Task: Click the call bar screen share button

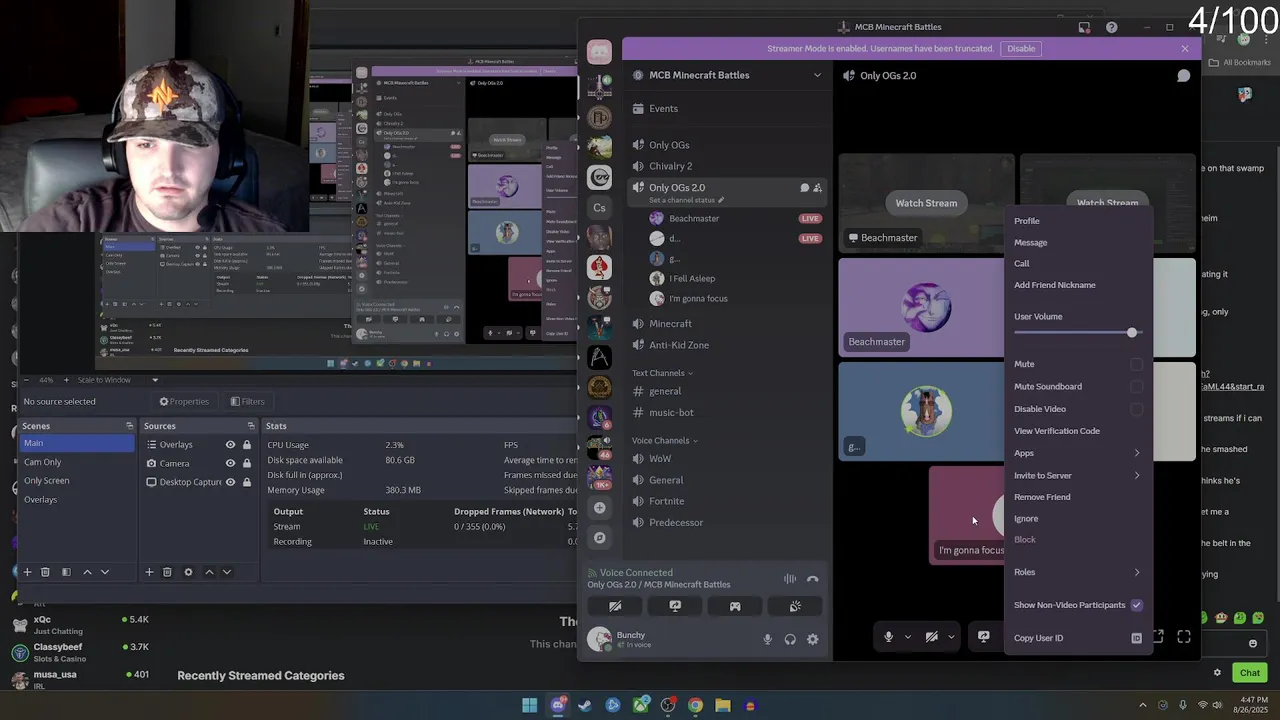Action: [984, 637]
